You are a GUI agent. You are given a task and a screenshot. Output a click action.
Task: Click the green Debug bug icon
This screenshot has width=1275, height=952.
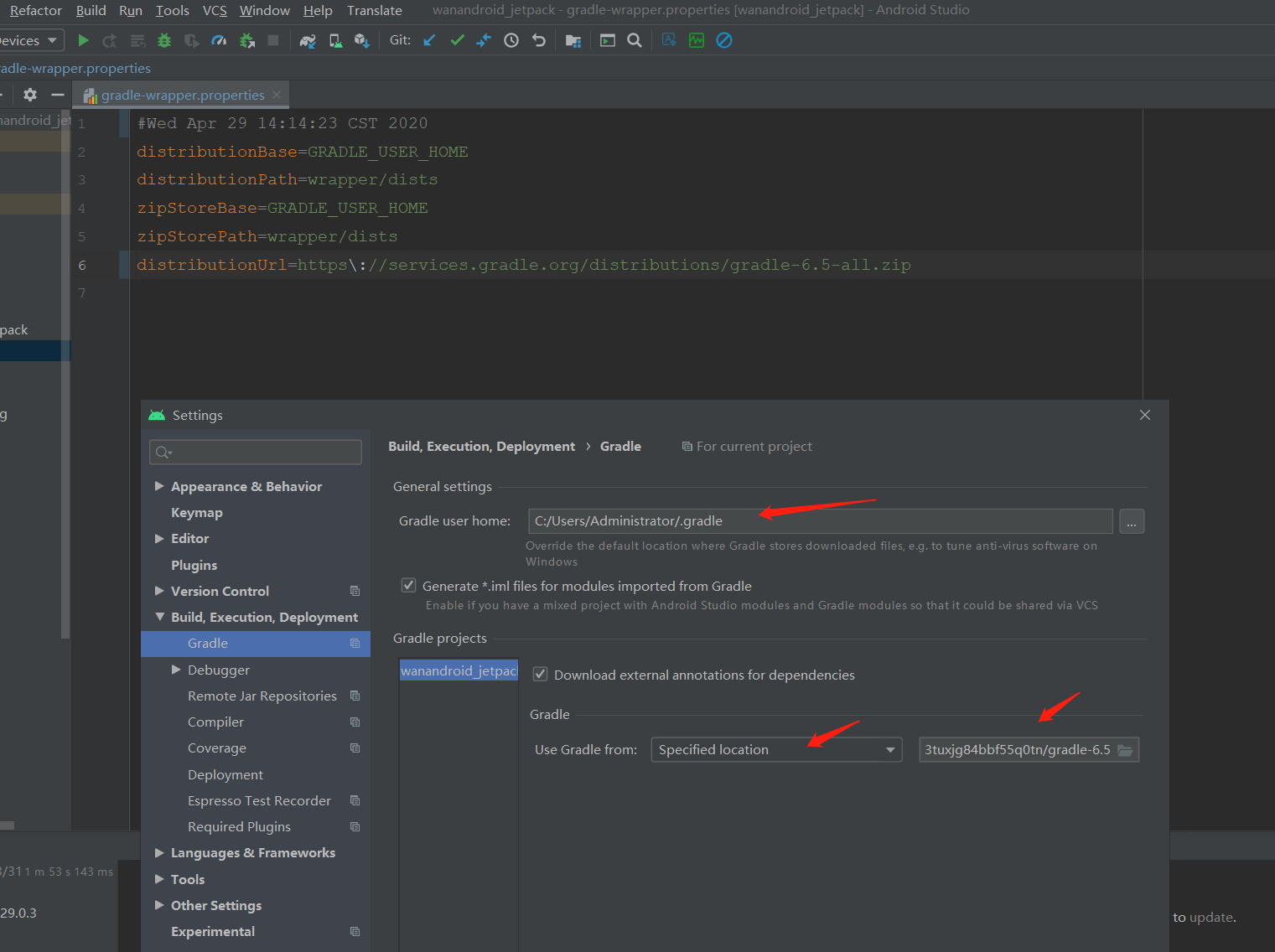coord(164,40)
